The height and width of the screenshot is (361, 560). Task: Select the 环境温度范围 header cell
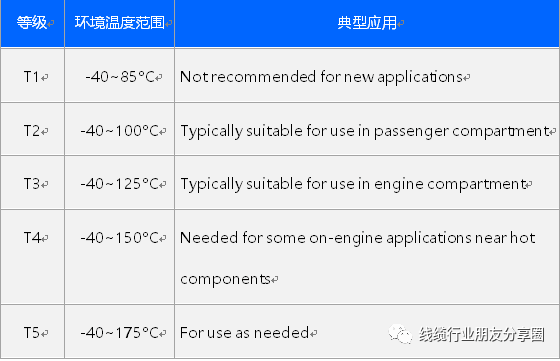120,23
